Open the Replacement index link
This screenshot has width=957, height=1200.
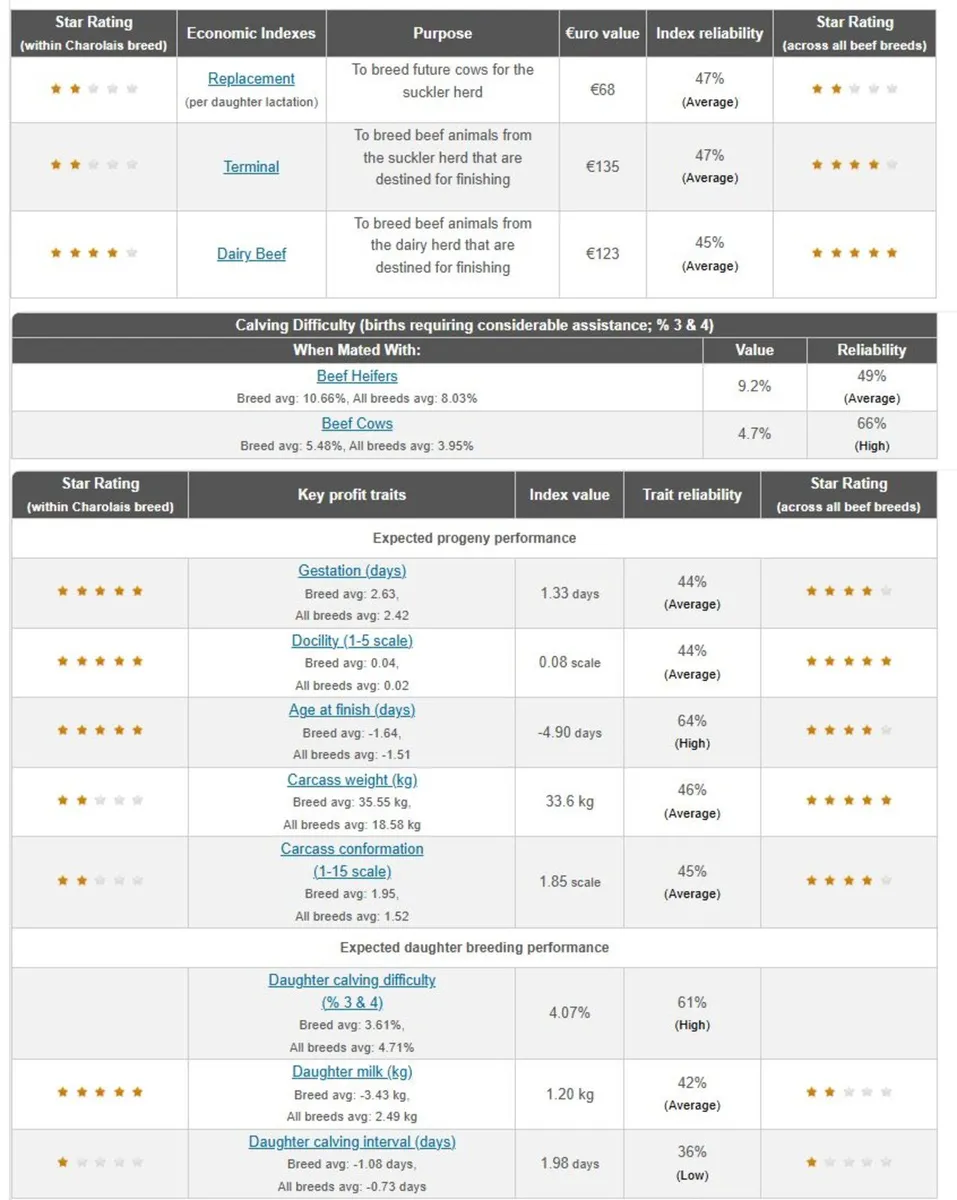click(x=251, y=79)
